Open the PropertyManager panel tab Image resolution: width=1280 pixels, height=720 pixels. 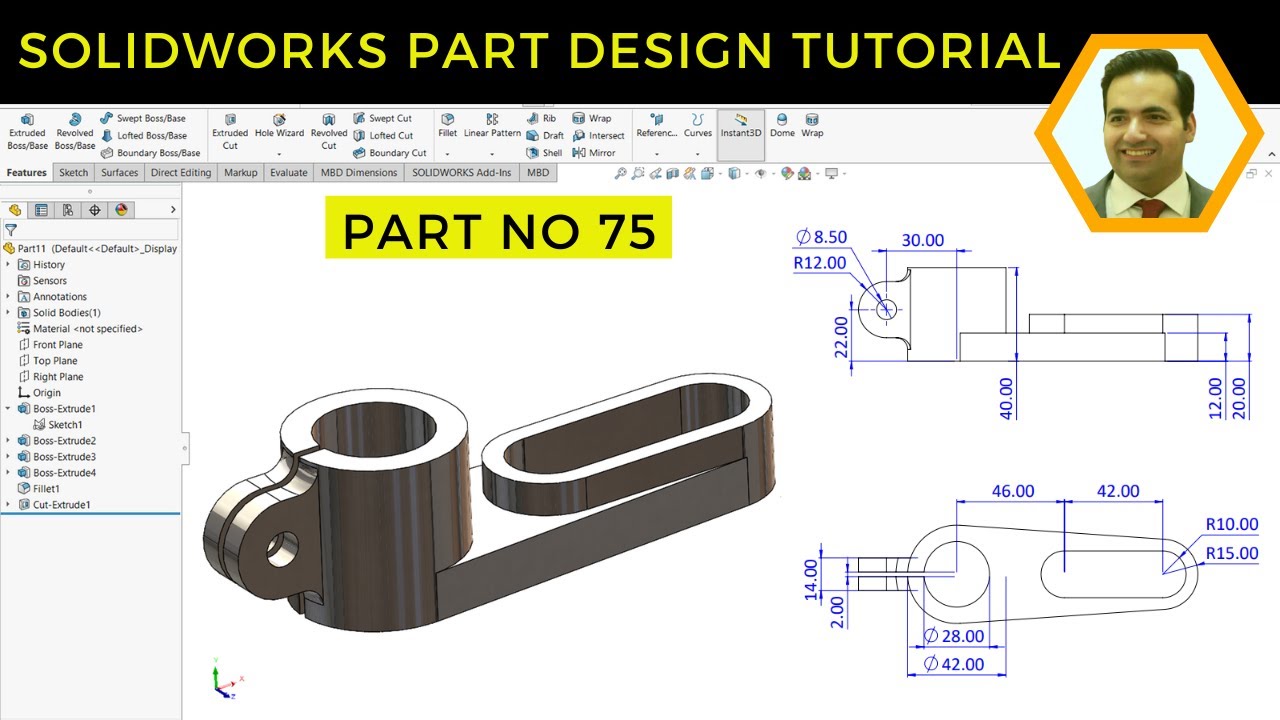(41, 210)
